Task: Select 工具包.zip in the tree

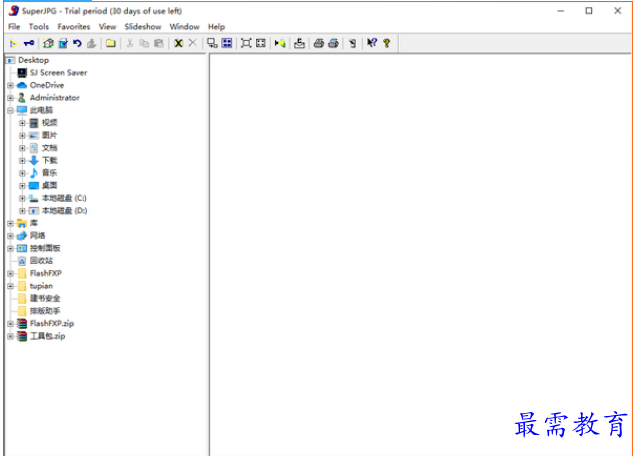Action: pos(47,336)
